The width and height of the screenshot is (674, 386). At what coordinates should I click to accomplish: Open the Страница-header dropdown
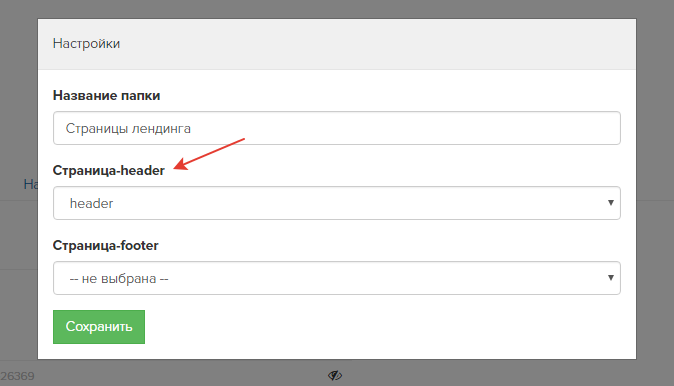coord(337,203)
